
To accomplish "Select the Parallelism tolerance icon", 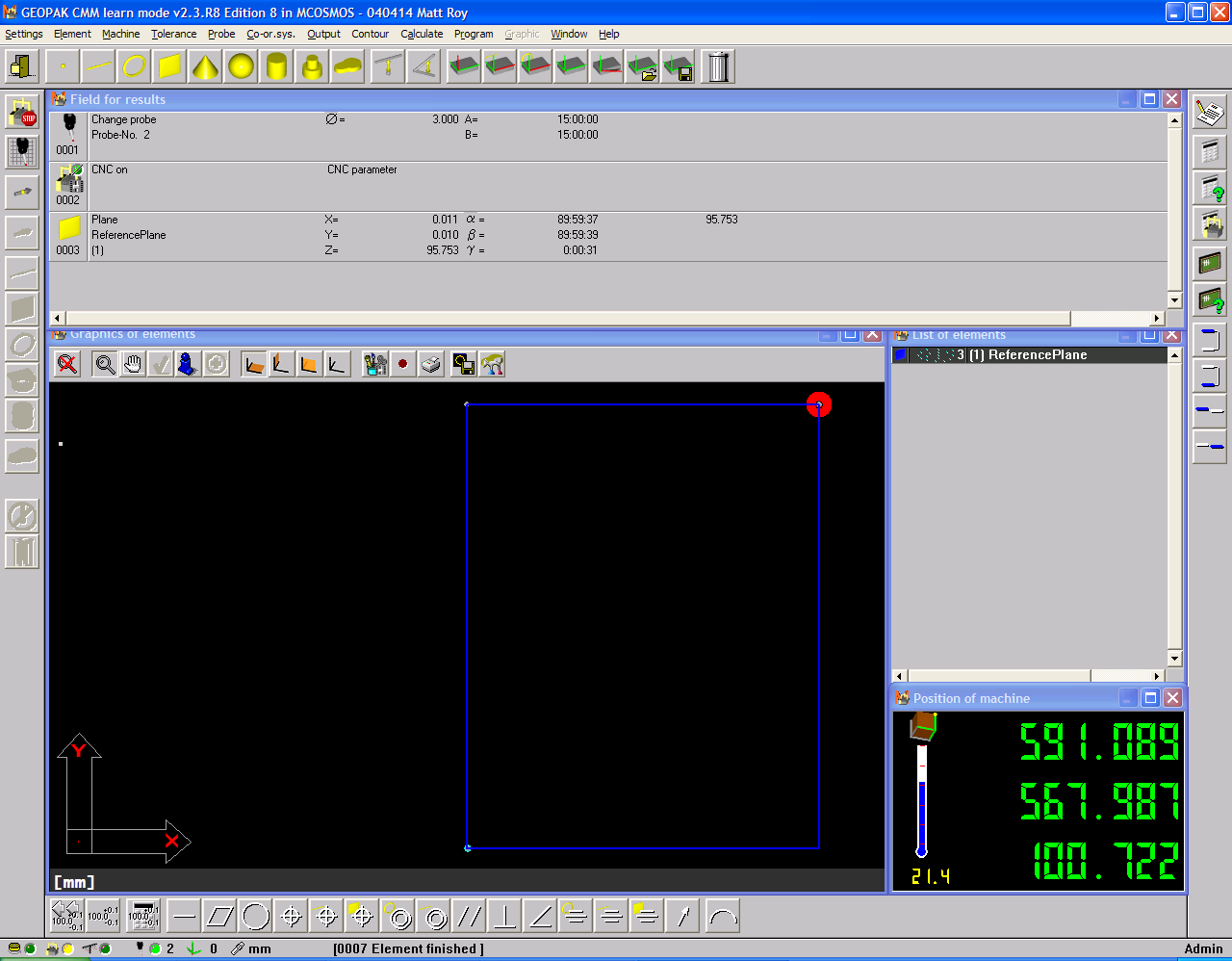I will pyautogui.click(x=469, y=917).
